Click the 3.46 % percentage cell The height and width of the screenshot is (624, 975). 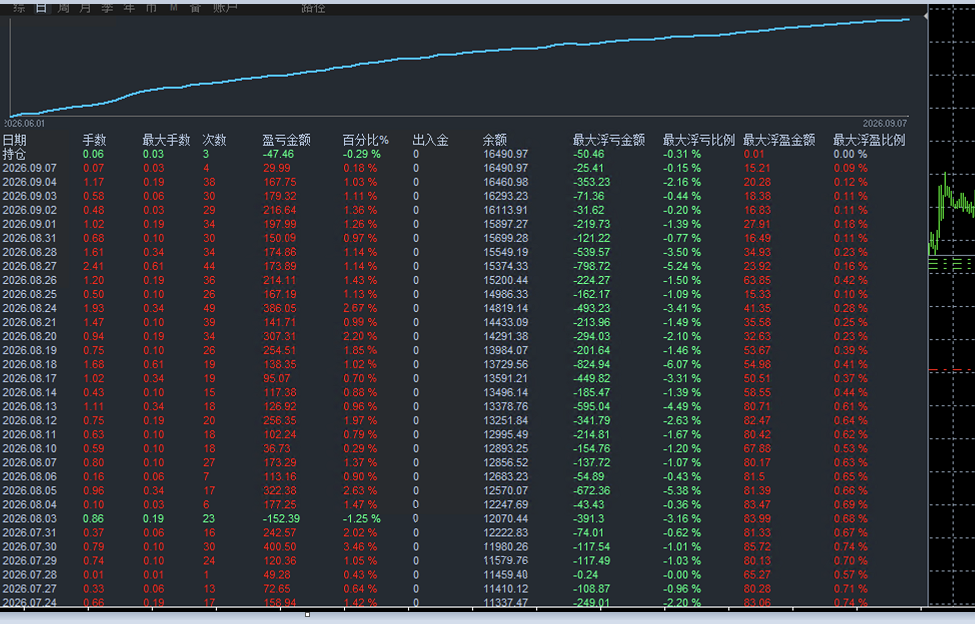(360, 546)
